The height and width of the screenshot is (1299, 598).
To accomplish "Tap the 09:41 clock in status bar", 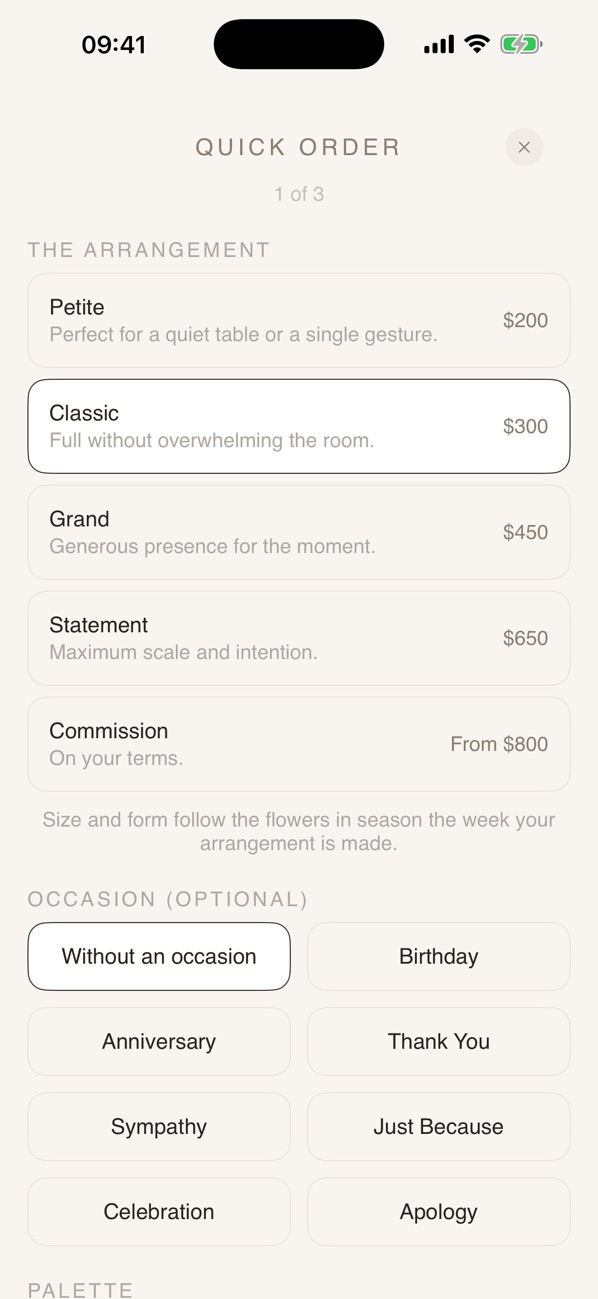I will (114, 45).
